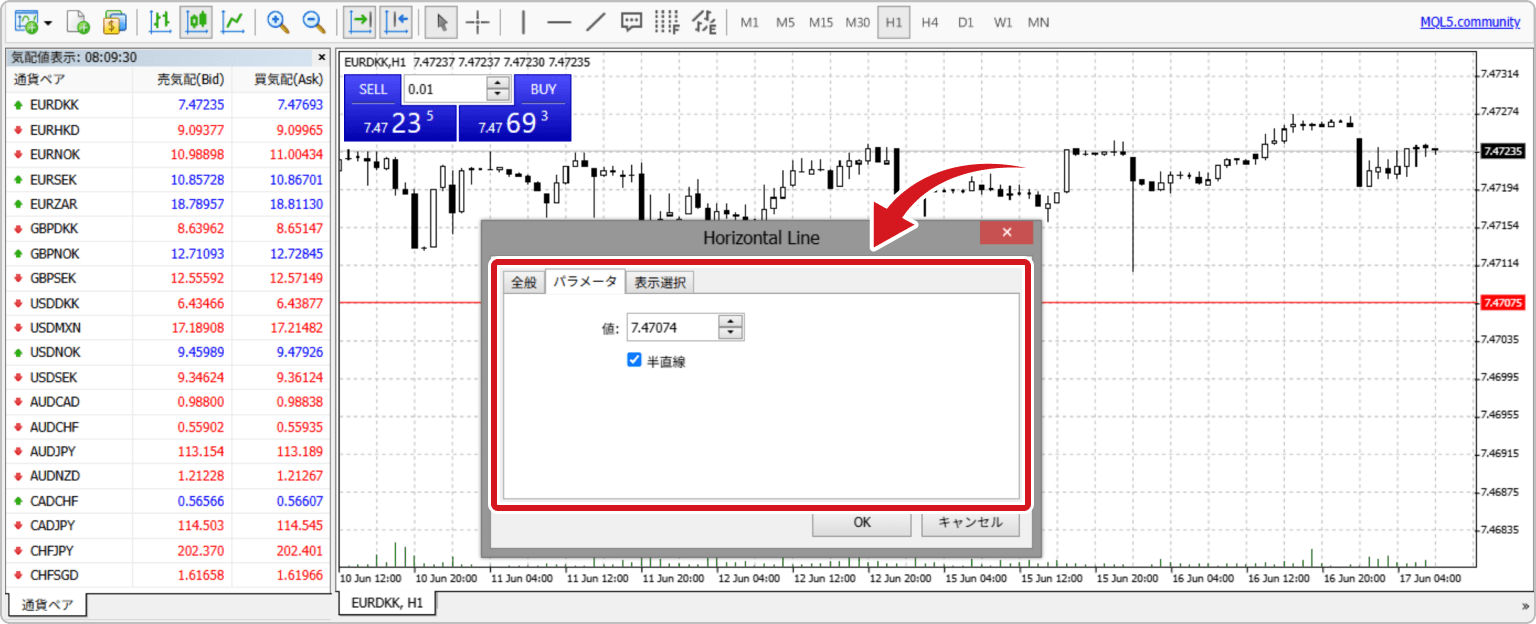
Task: Click the green arrow icon beside CADCHF
Action: tap(18, 501)
